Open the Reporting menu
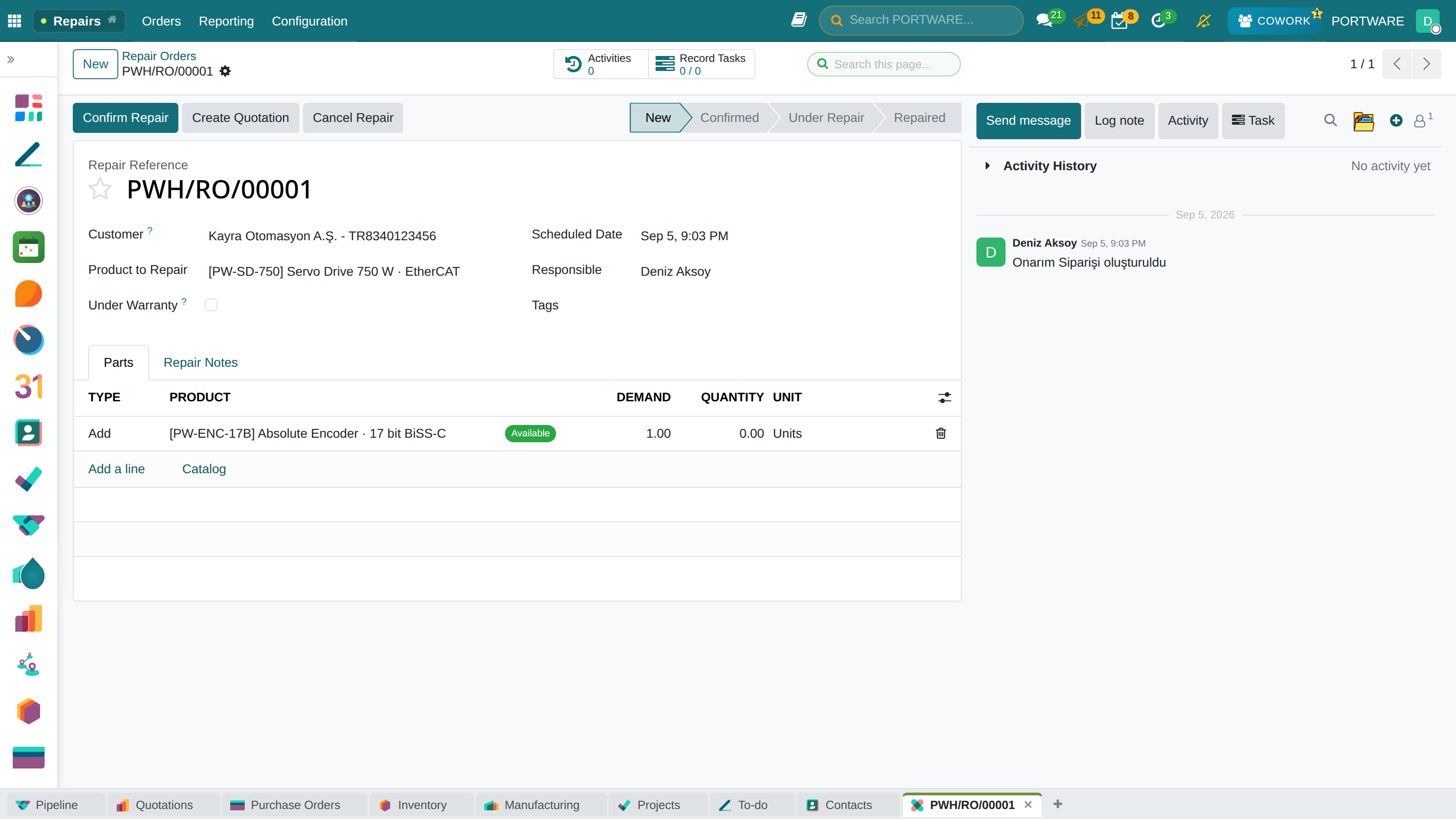The width and height of the screenshot is (1456, 819). pyautogui.click(x=226, y=21)
